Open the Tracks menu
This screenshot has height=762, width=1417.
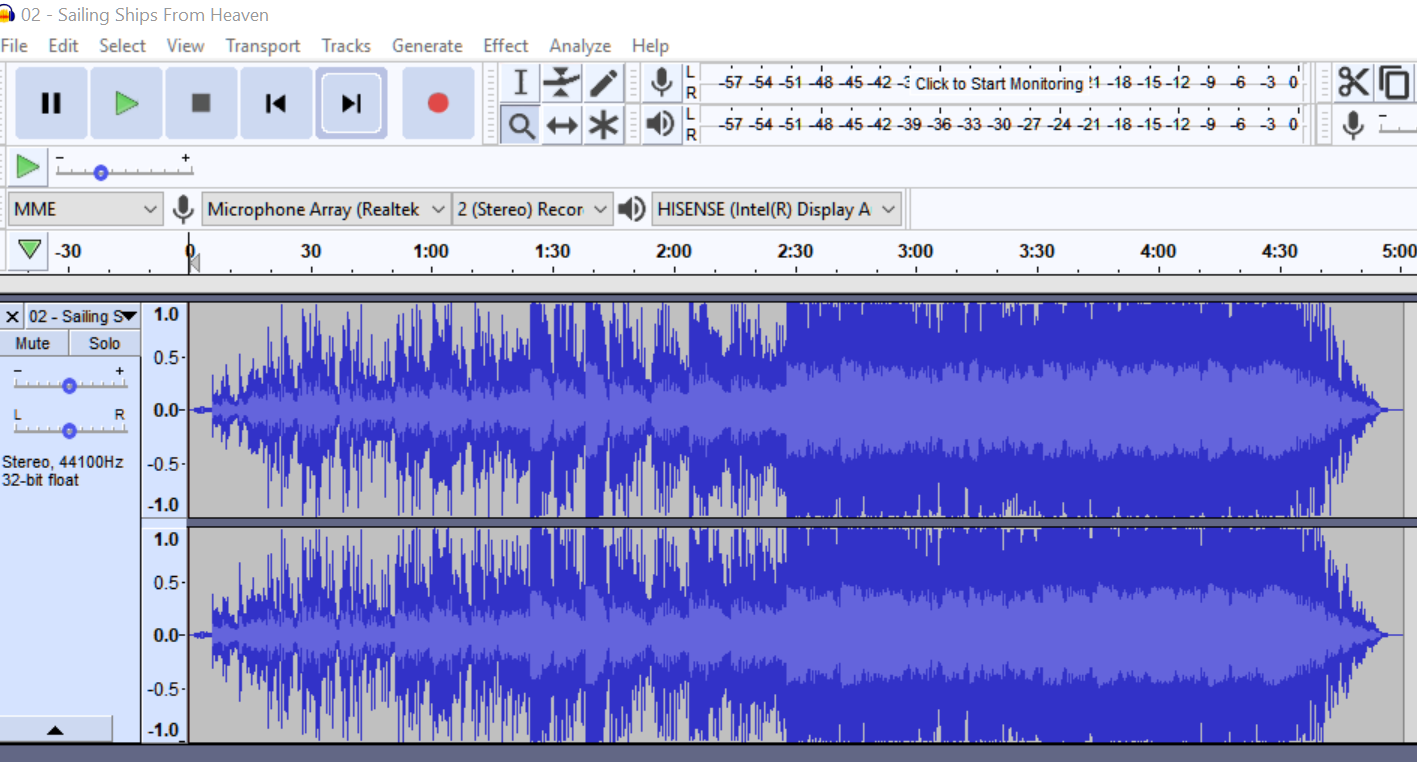(x=346, y=46)
